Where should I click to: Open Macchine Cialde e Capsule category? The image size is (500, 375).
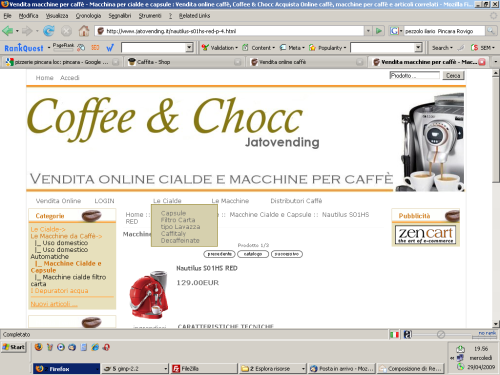coord(66,267)
